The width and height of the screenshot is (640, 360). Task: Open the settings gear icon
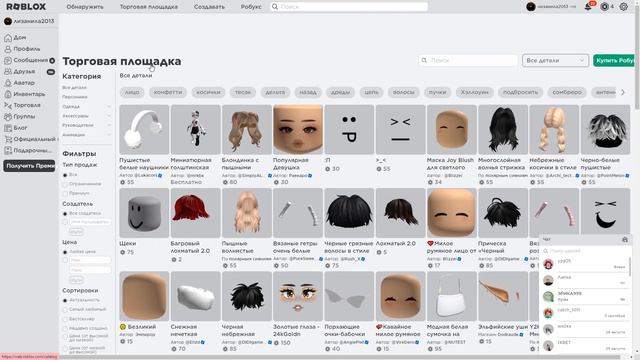click(x=623, y=7)
